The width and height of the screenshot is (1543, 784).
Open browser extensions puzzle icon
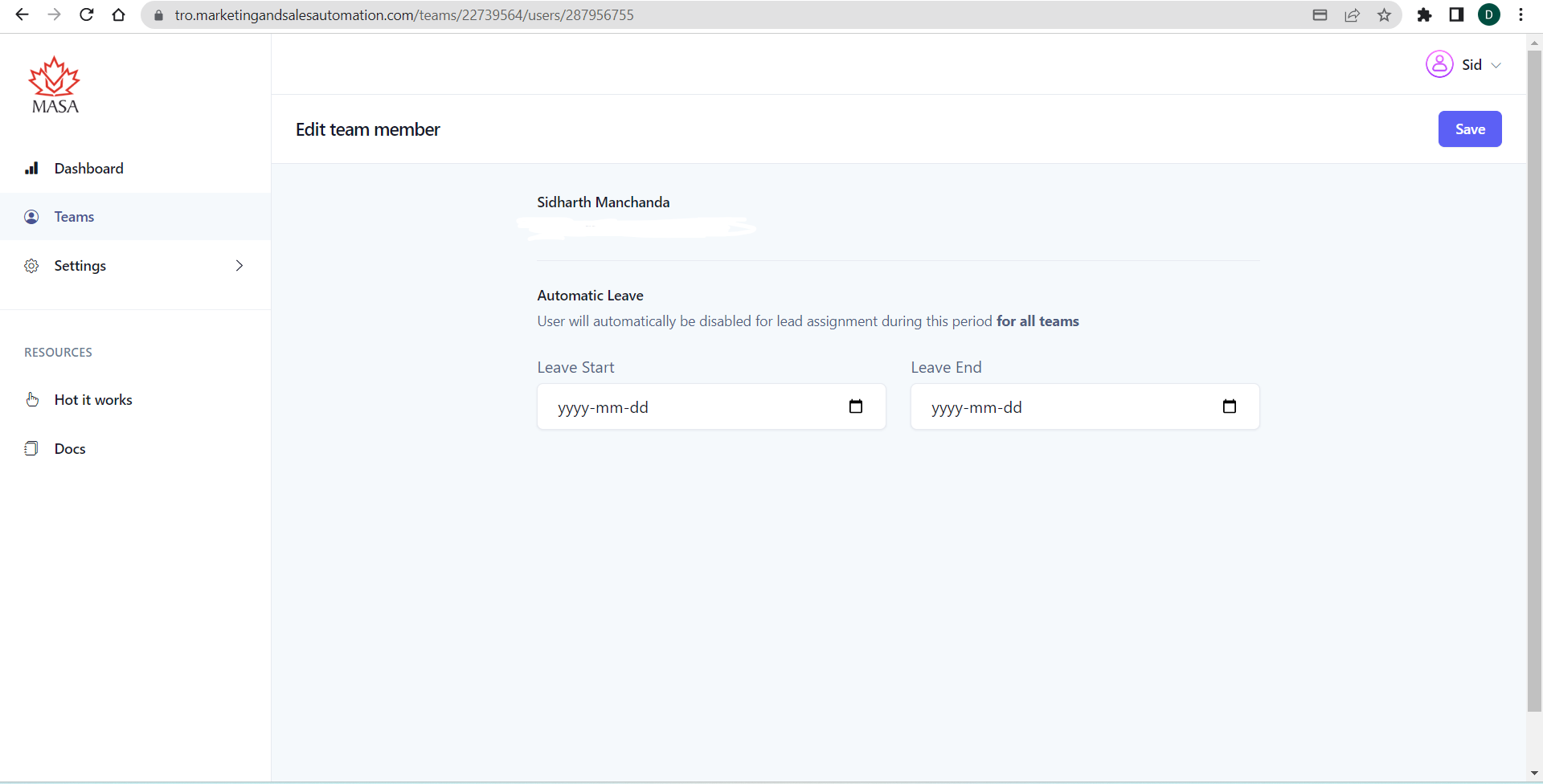coord(1424,15)
